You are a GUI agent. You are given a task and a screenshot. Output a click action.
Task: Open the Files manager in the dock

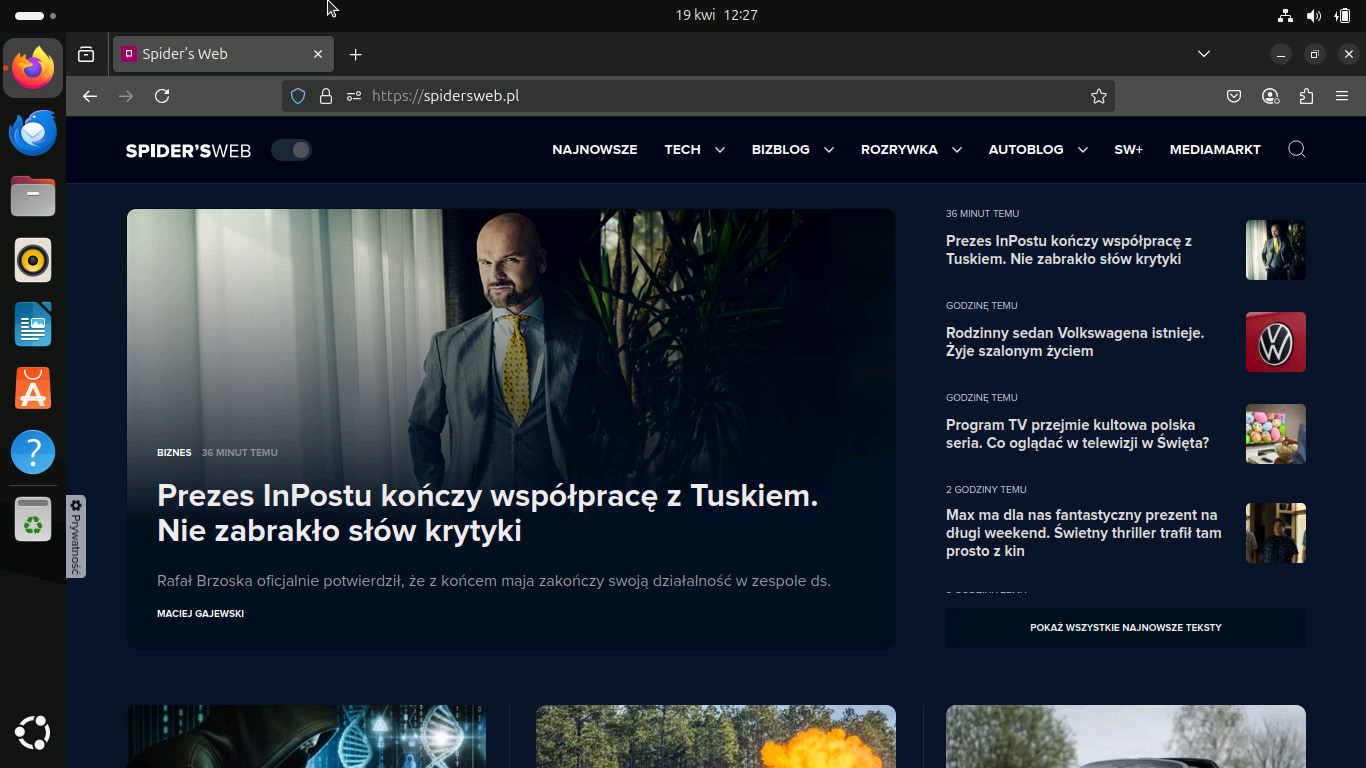point(33,196)
